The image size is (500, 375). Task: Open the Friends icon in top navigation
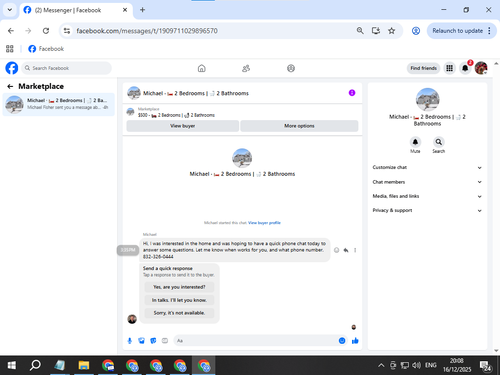coord(246,68)
